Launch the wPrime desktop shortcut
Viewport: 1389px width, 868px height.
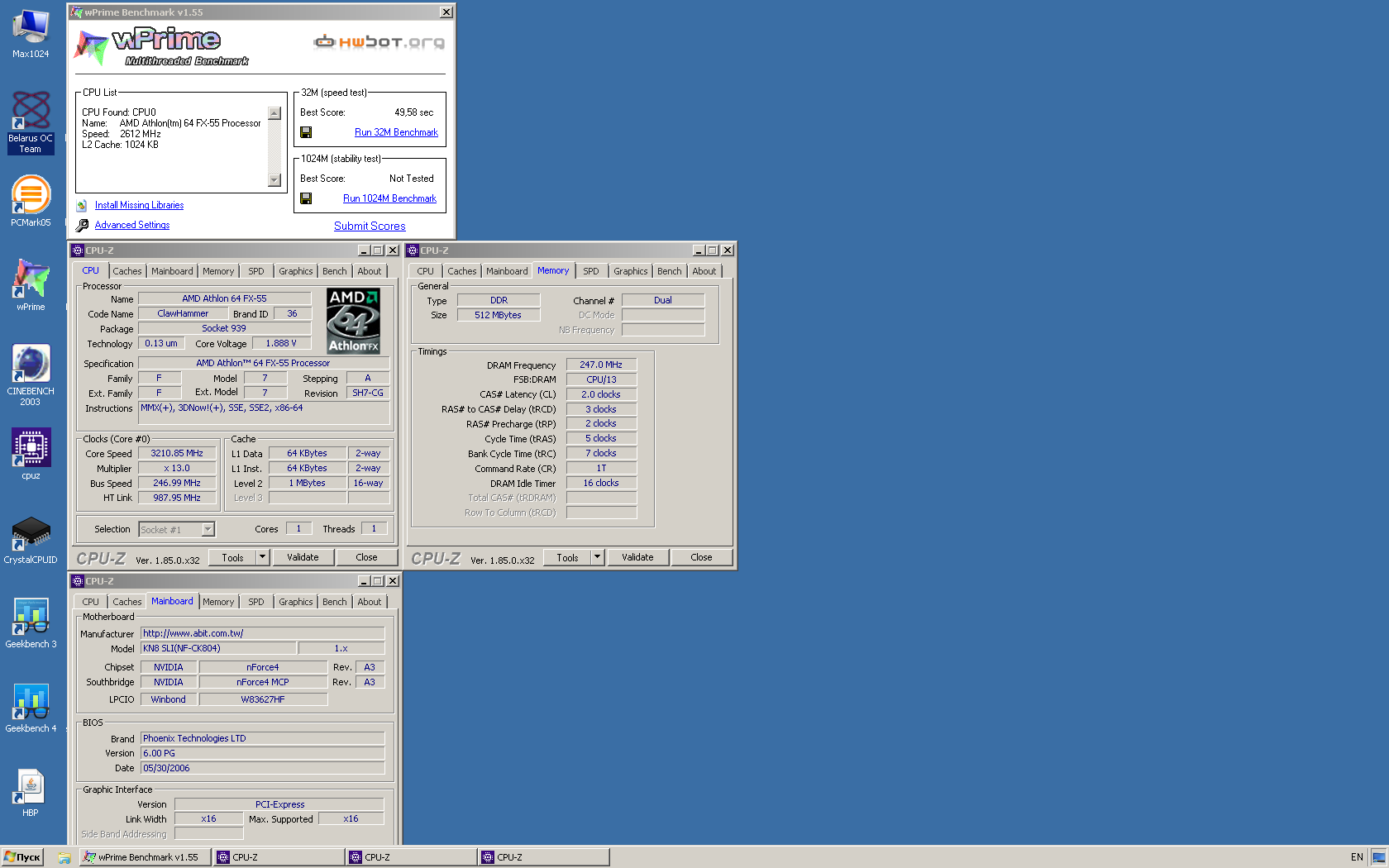tap(31, 285)
